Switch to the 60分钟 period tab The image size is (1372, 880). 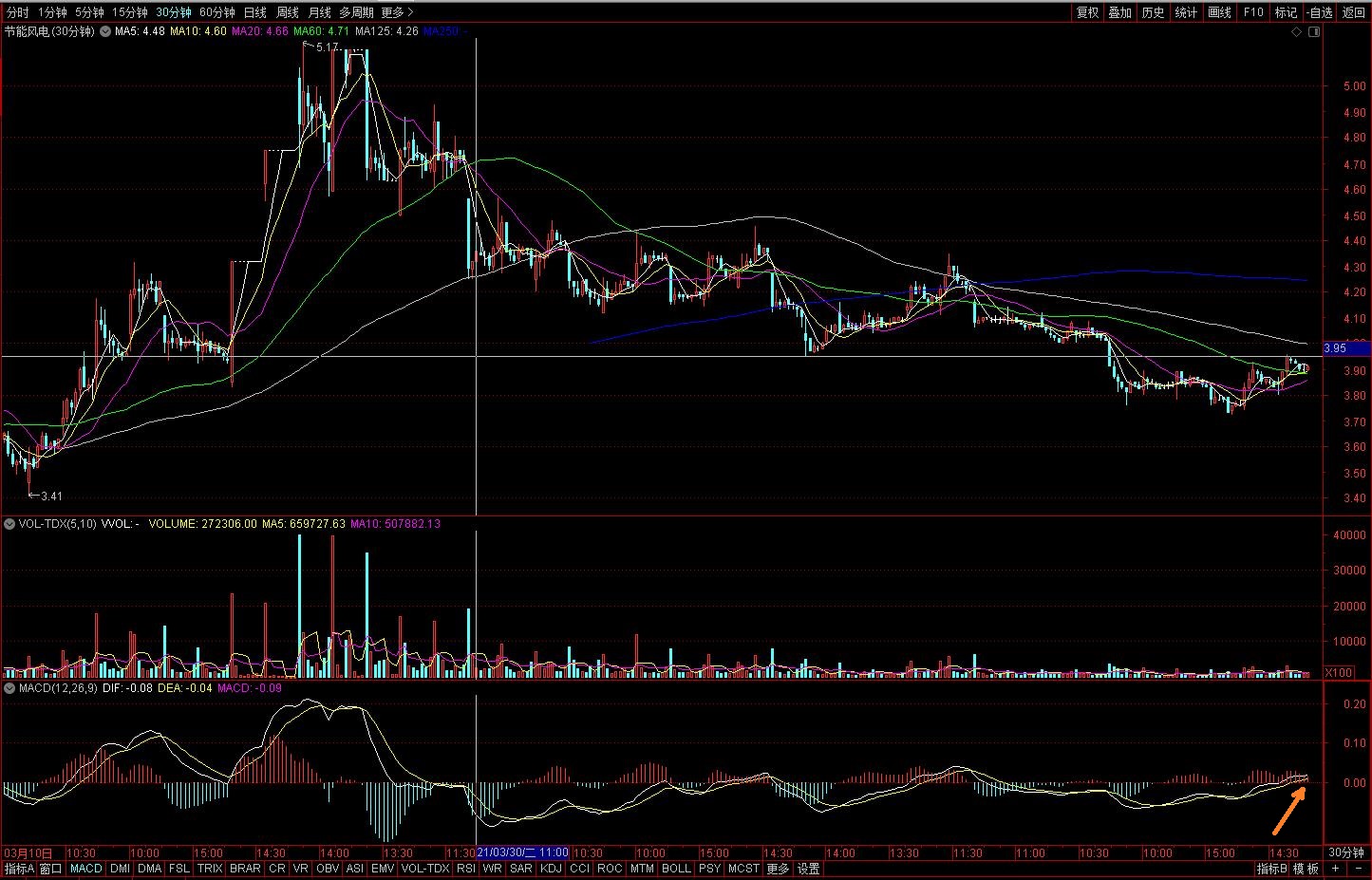[217, 12]
